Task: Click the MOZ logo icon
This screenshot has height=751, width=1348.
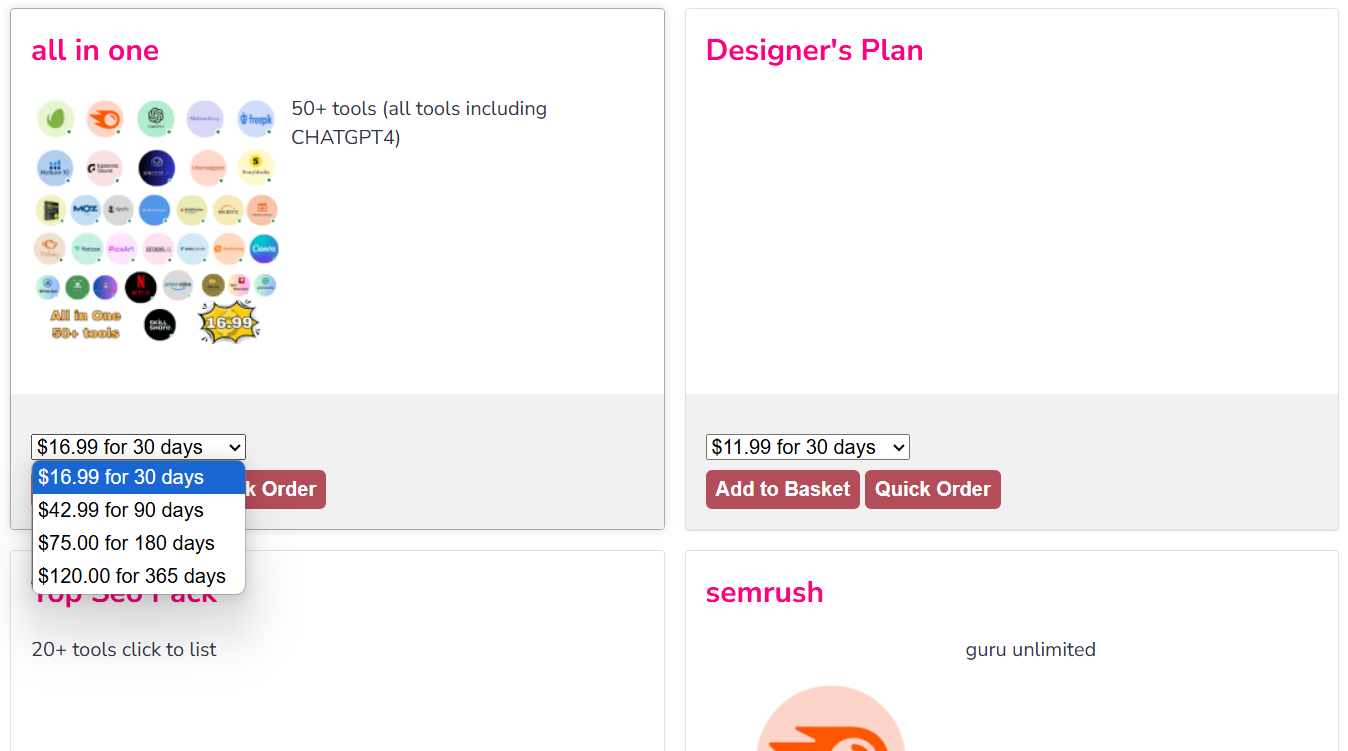Action: pyautogui.click(x=85, y=210)
